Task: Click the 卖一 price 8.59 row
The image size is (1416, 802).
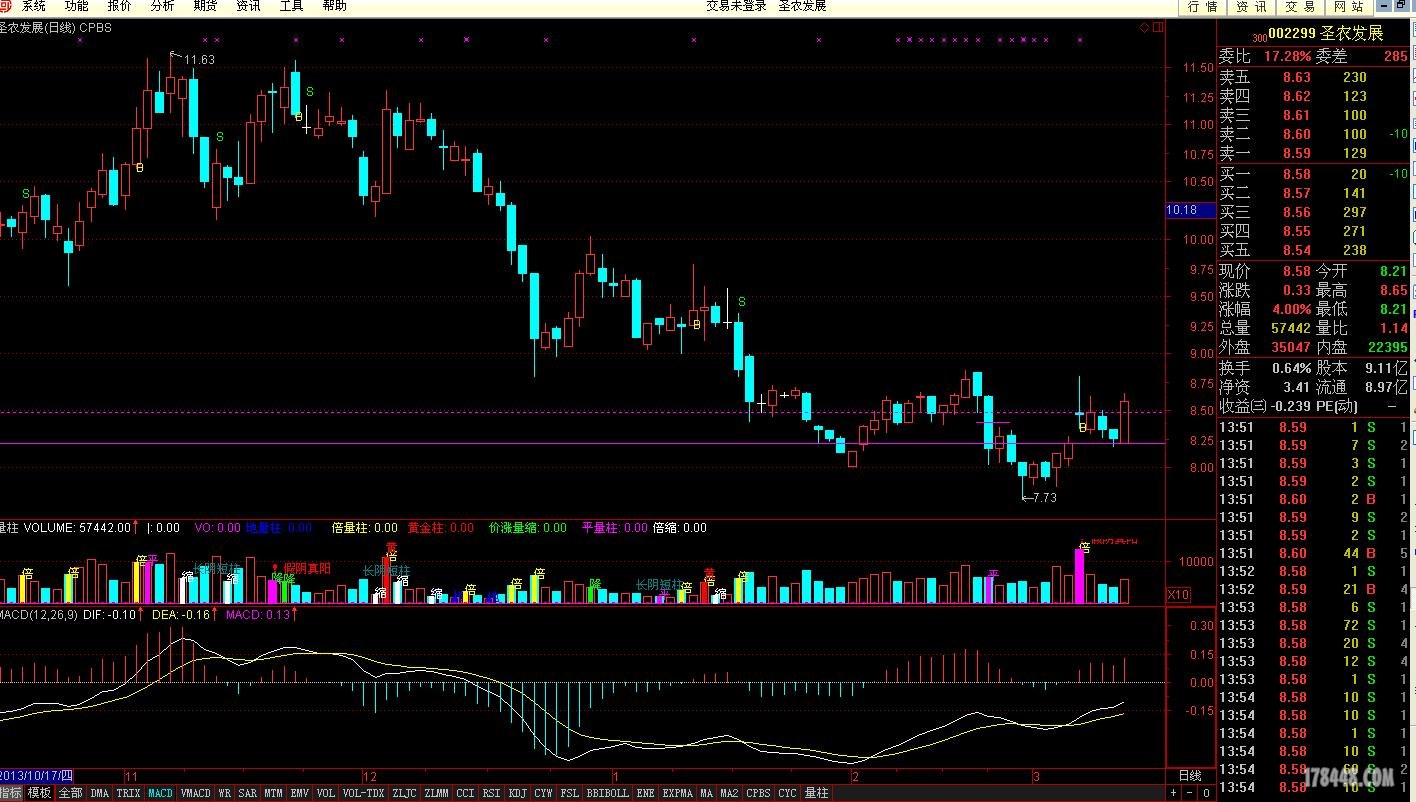Action: pos(1312,153)
